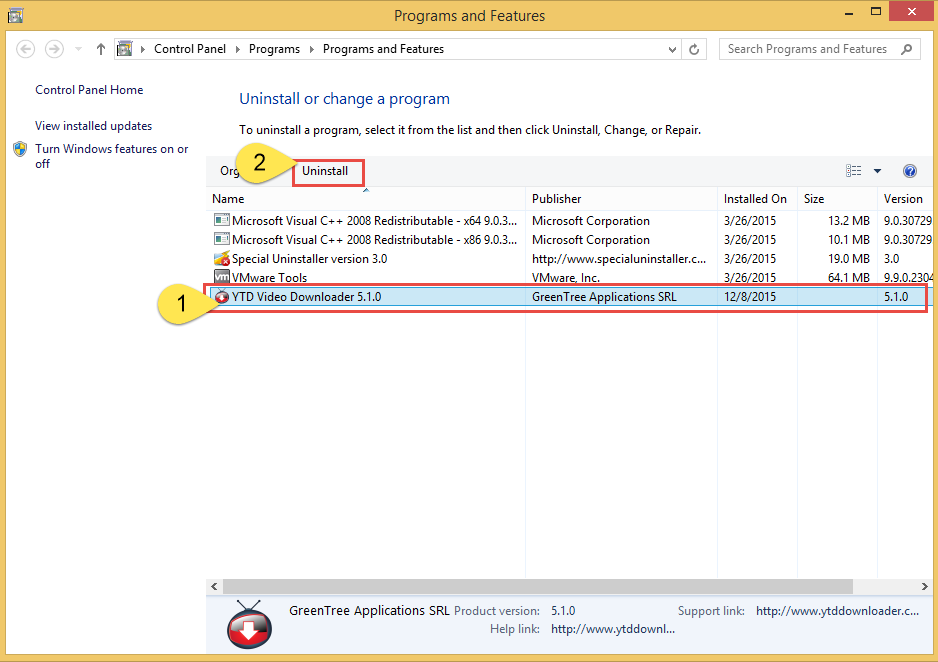Close the Programs and Features window
938x662 pixels.
tap(912, 12)
